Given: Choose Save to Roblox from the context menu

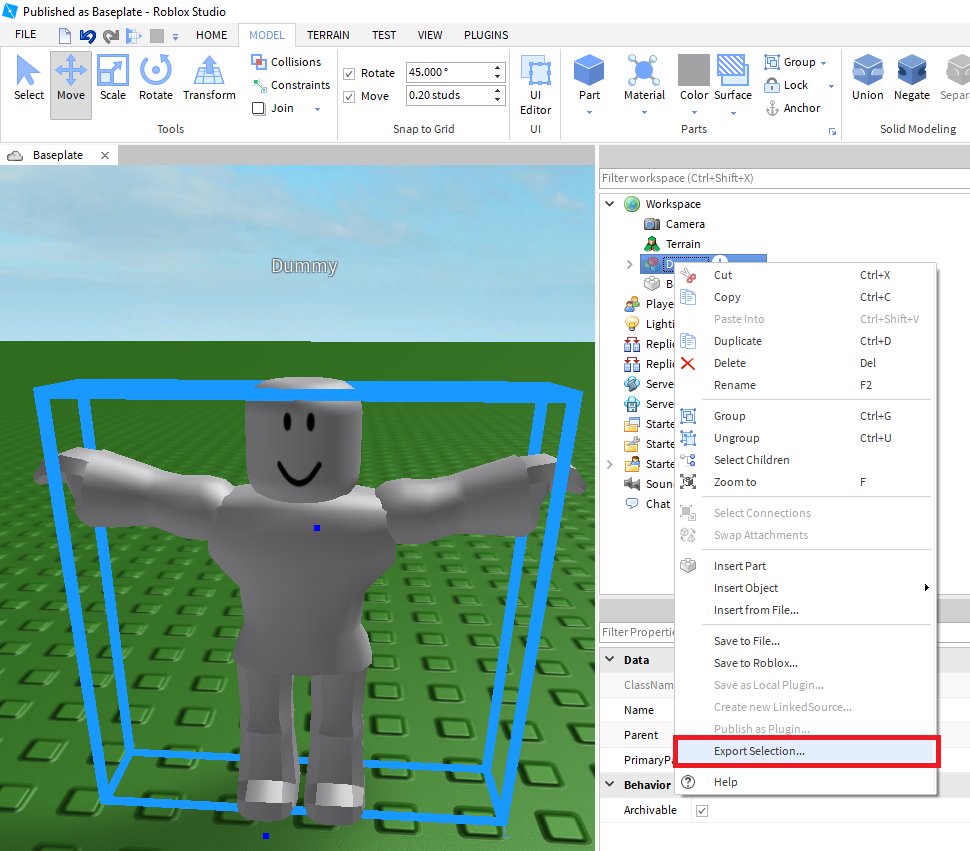Looking at the screenshot, I should point(806,663).
